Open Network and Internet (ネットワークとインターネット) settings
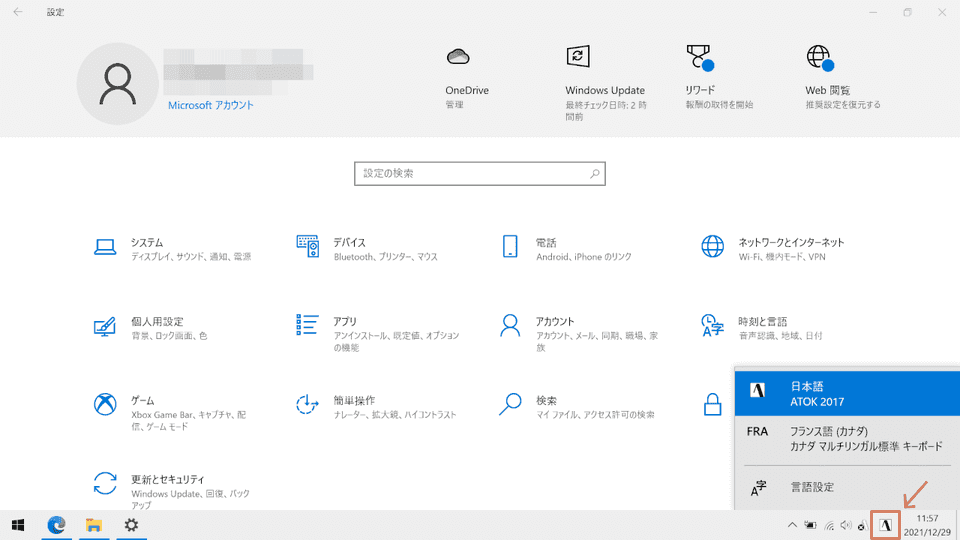Viewport: 960px width, 540px height. tap(790, 243)
